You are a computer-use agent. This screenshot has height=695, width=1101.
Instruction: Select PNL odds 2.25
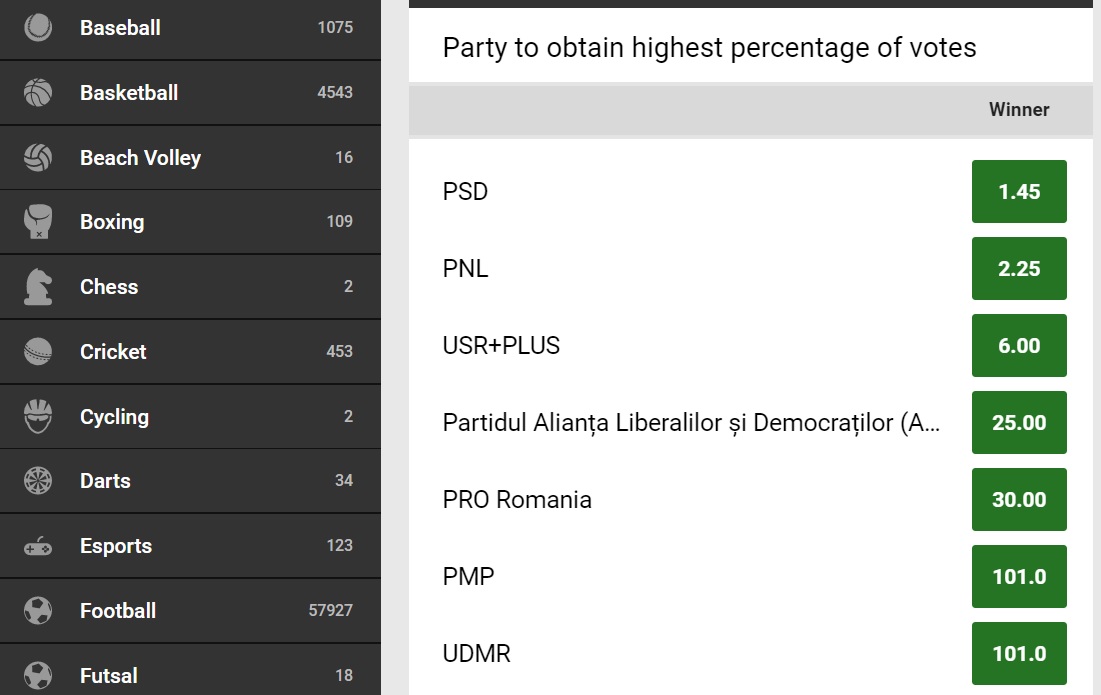click(x=1019, y=268)
